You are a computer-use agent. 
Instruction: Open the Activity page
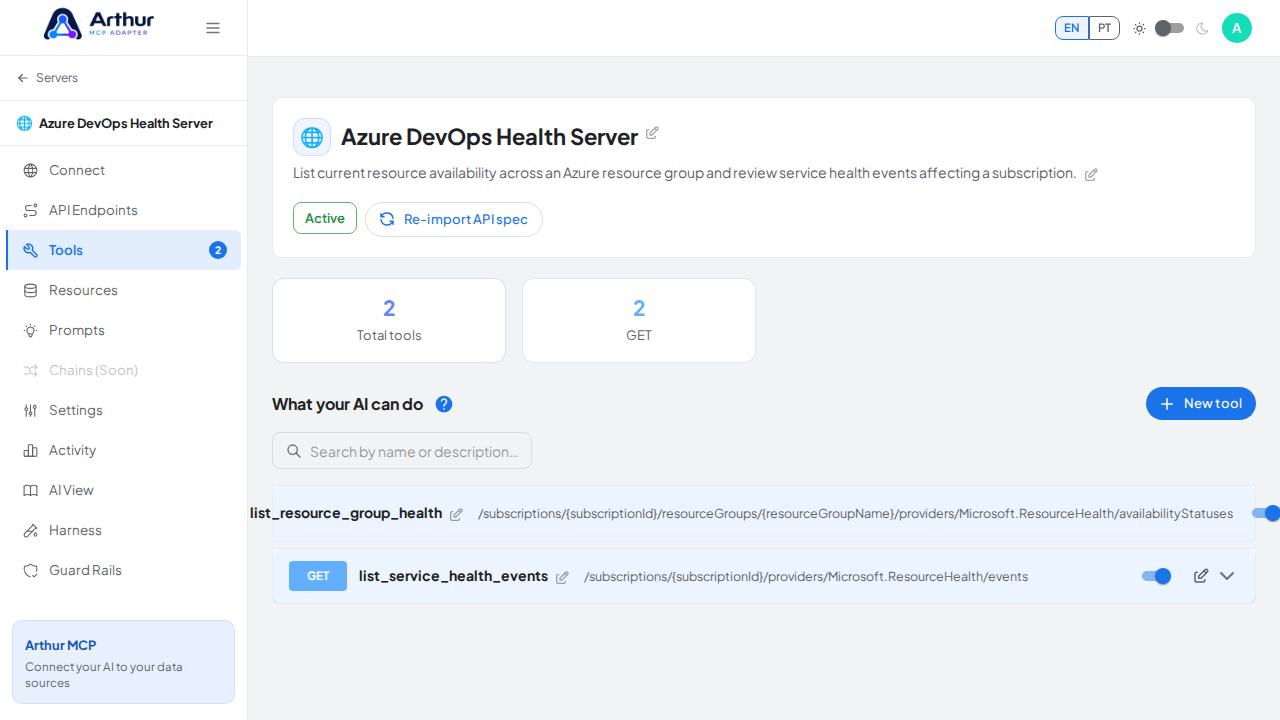point(123,450)
